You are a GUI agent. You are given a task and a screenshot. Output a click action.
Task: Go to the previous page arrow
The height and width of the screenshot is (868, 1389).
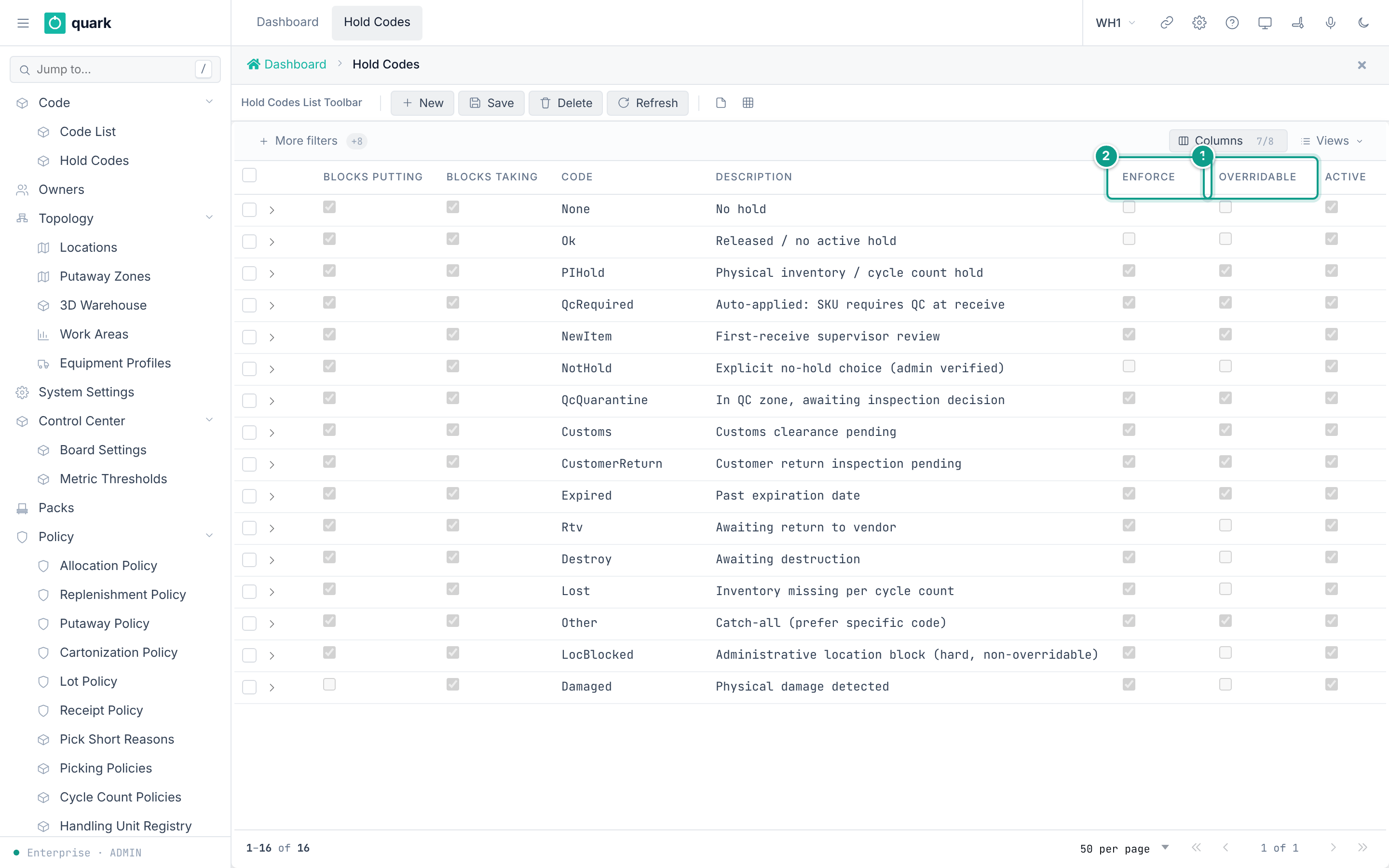[1226, 847]
